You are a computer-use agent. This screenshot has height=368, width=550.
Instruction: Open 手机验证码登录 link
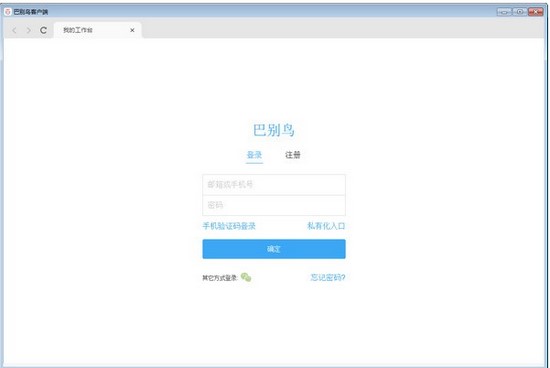coord(229,226)
